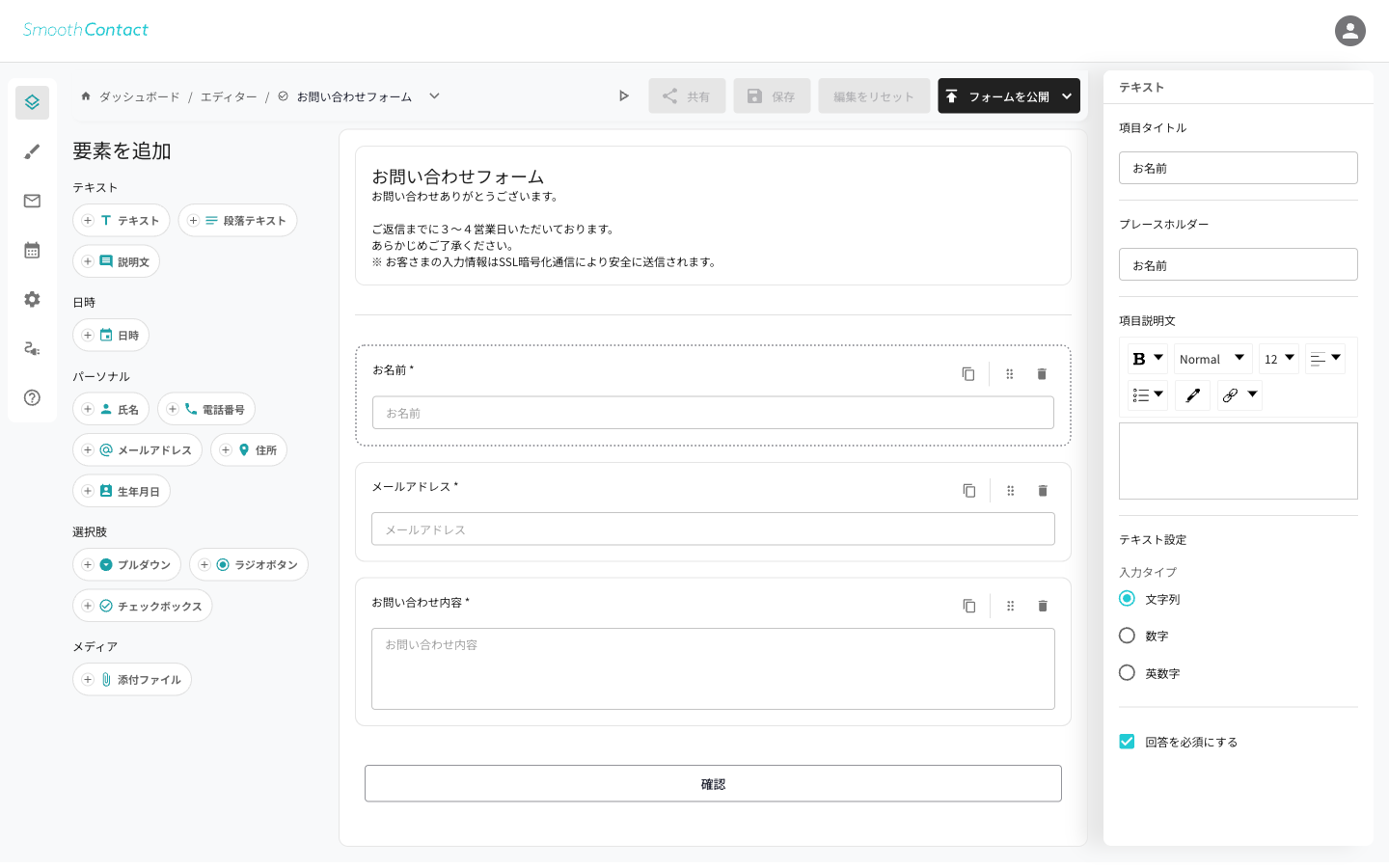Open the font size 12 dropdown

coord(1278,359)
